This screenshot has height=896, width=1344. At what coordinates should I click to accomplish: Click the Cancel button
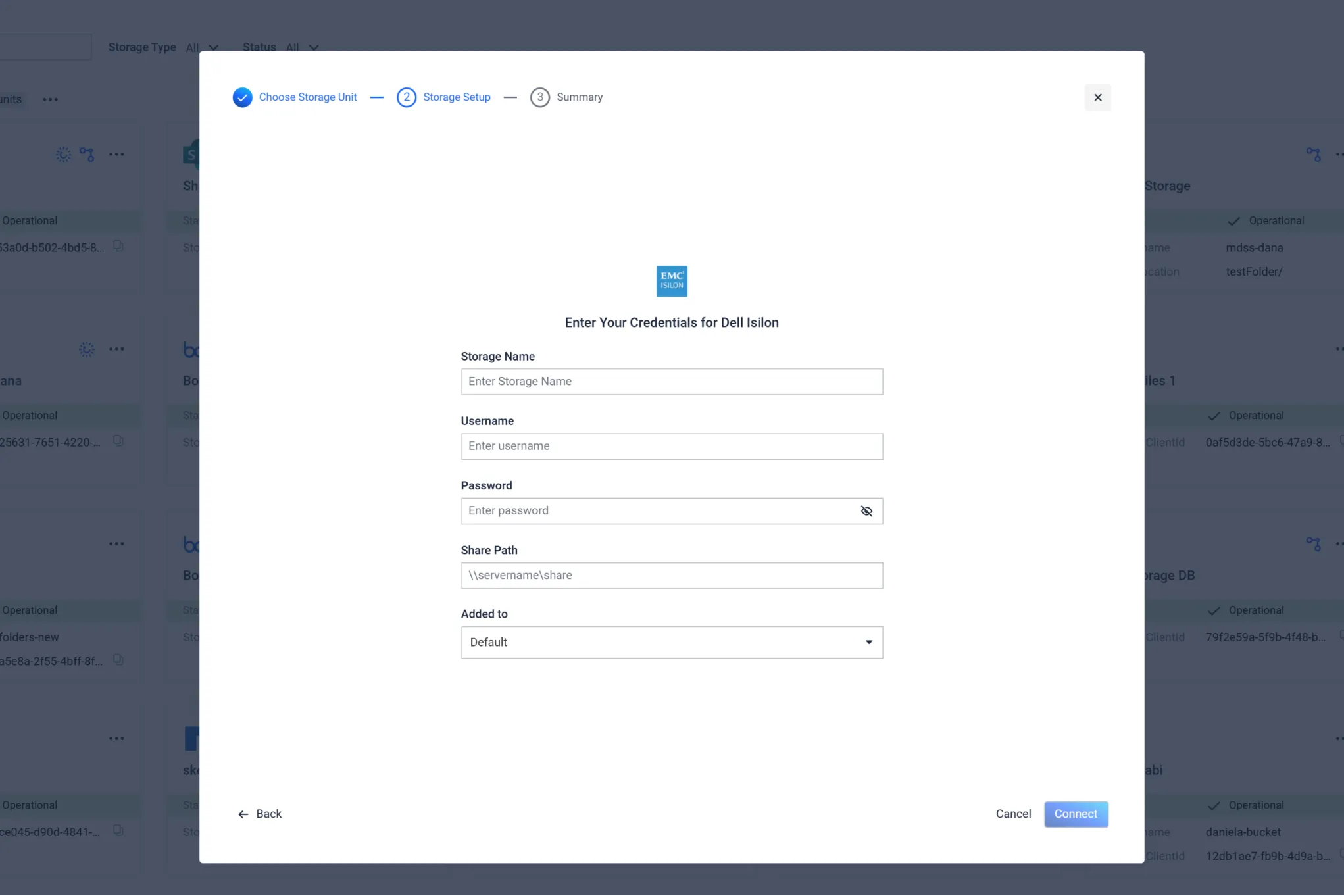click(x=1012, y=814)
